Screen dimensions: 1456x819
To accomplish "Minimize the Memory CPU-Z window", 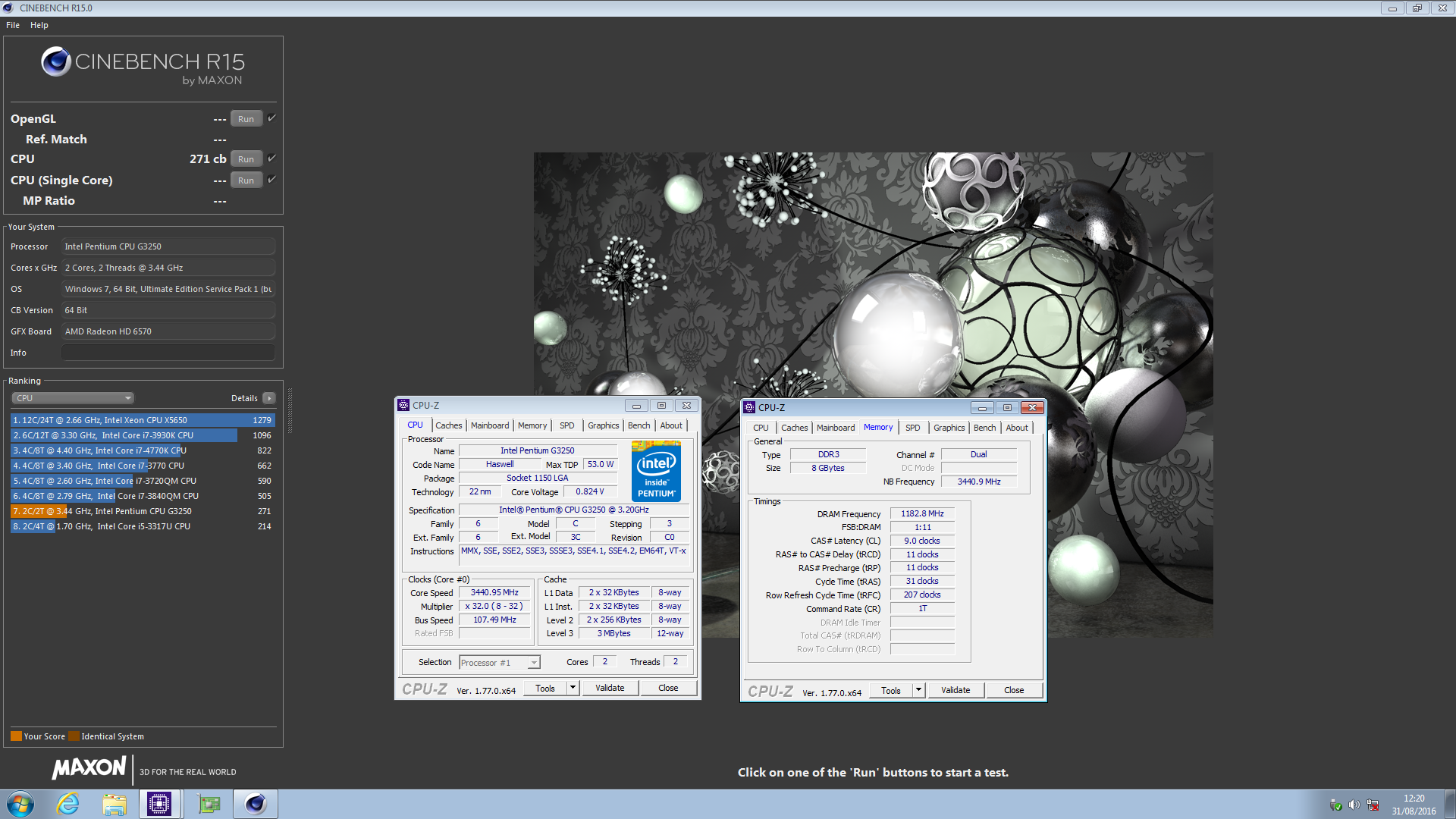I will (x=982, y=408).
